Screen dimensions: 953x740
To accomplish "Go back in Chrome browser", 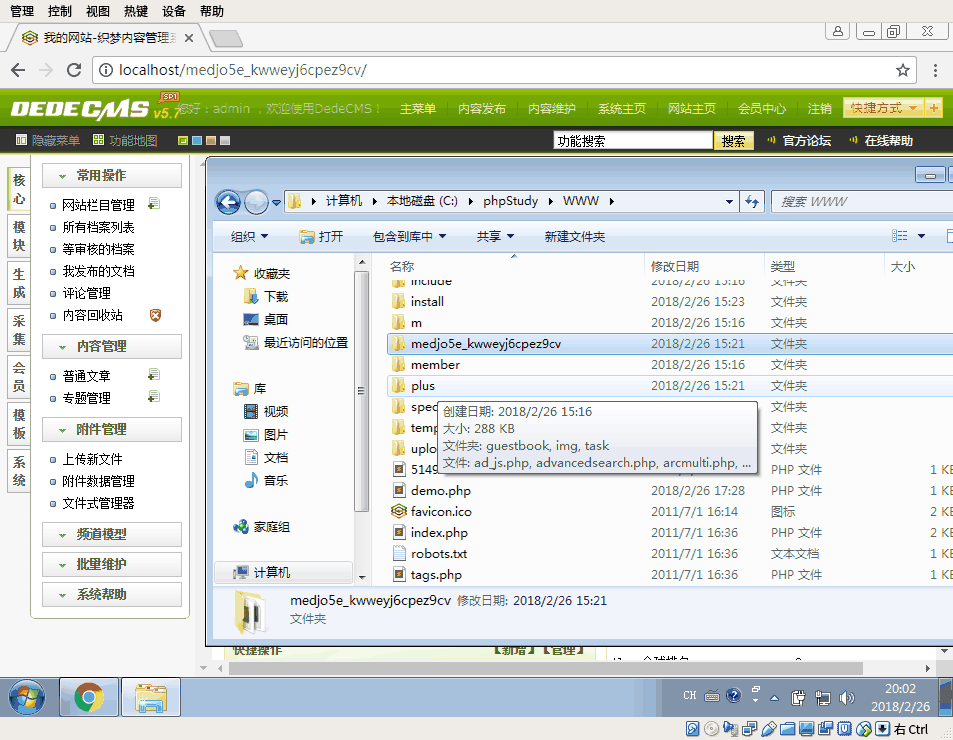I will (x=18, y=70).
